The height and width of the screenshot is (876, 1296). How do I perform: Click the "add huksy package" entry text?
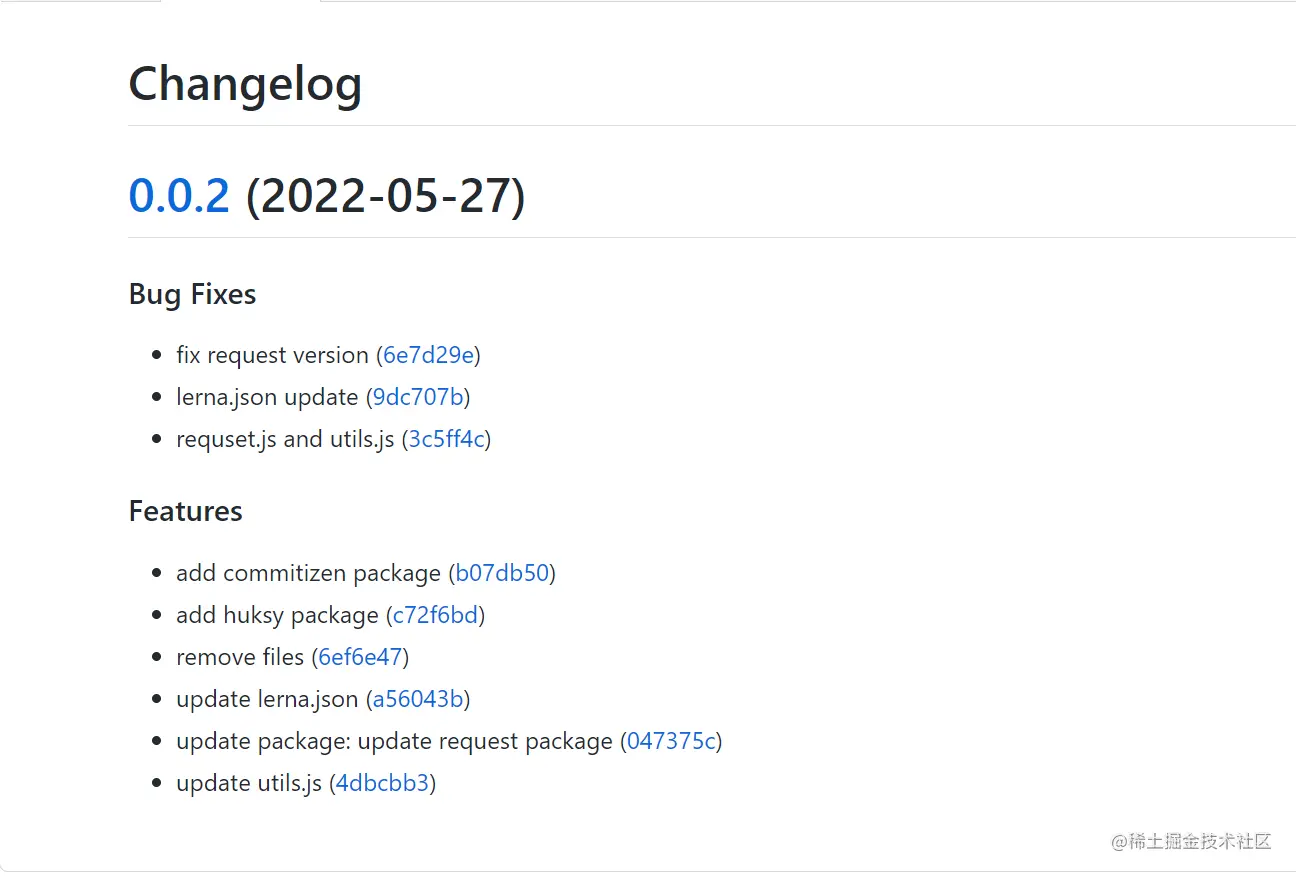(277, 615)
